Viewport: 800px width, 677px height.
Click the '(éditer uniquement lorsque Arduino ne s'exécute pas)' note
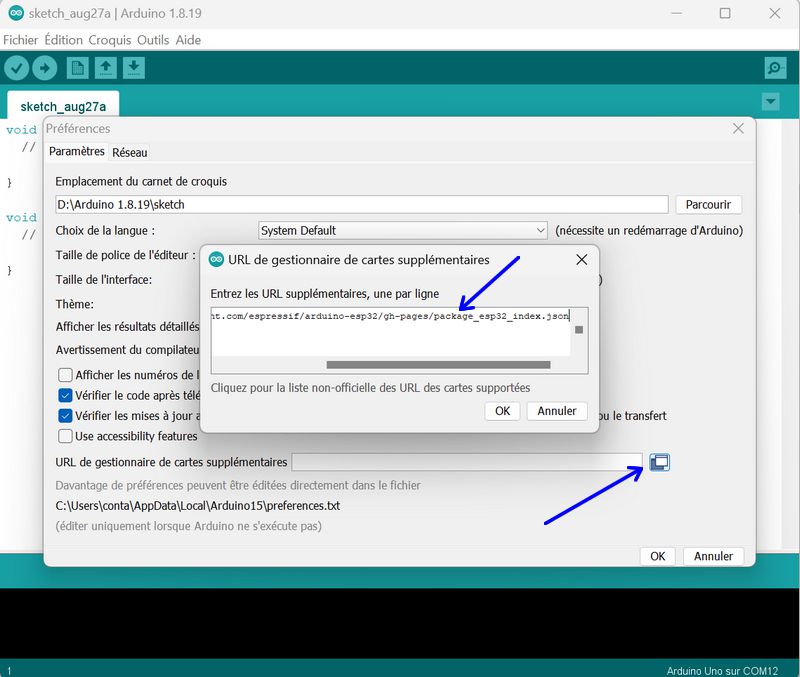pos(188,526)
